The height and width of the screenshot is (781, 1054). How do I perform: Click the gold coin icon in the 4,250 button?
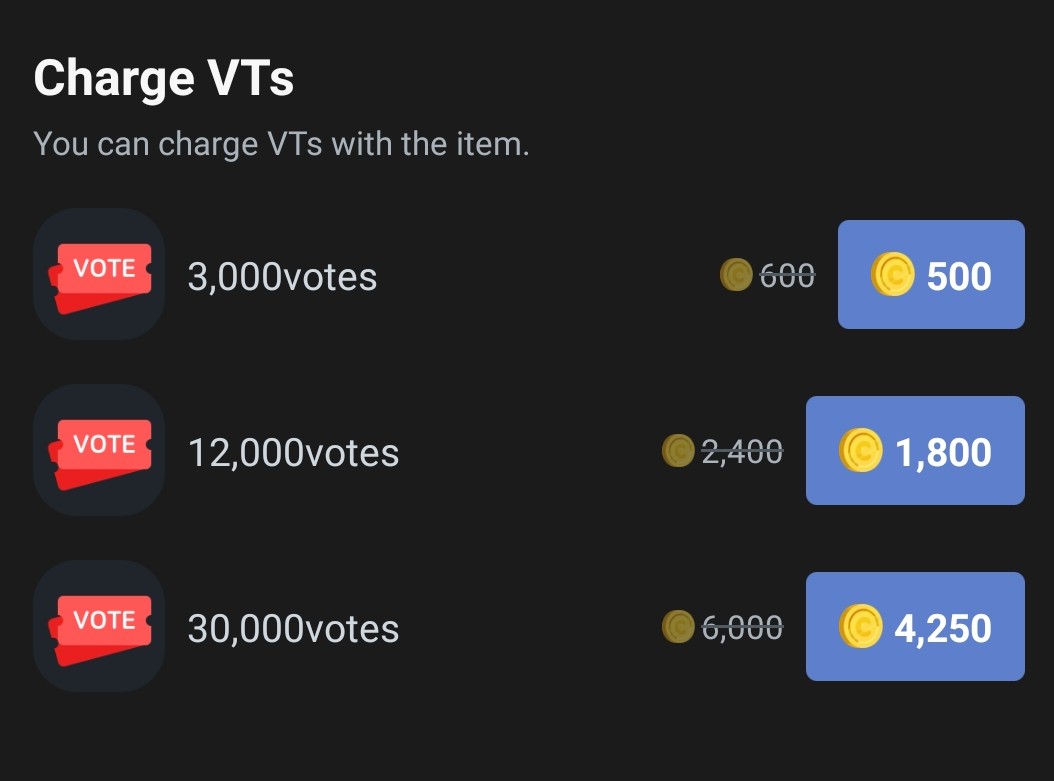click(x=860, y=627)
